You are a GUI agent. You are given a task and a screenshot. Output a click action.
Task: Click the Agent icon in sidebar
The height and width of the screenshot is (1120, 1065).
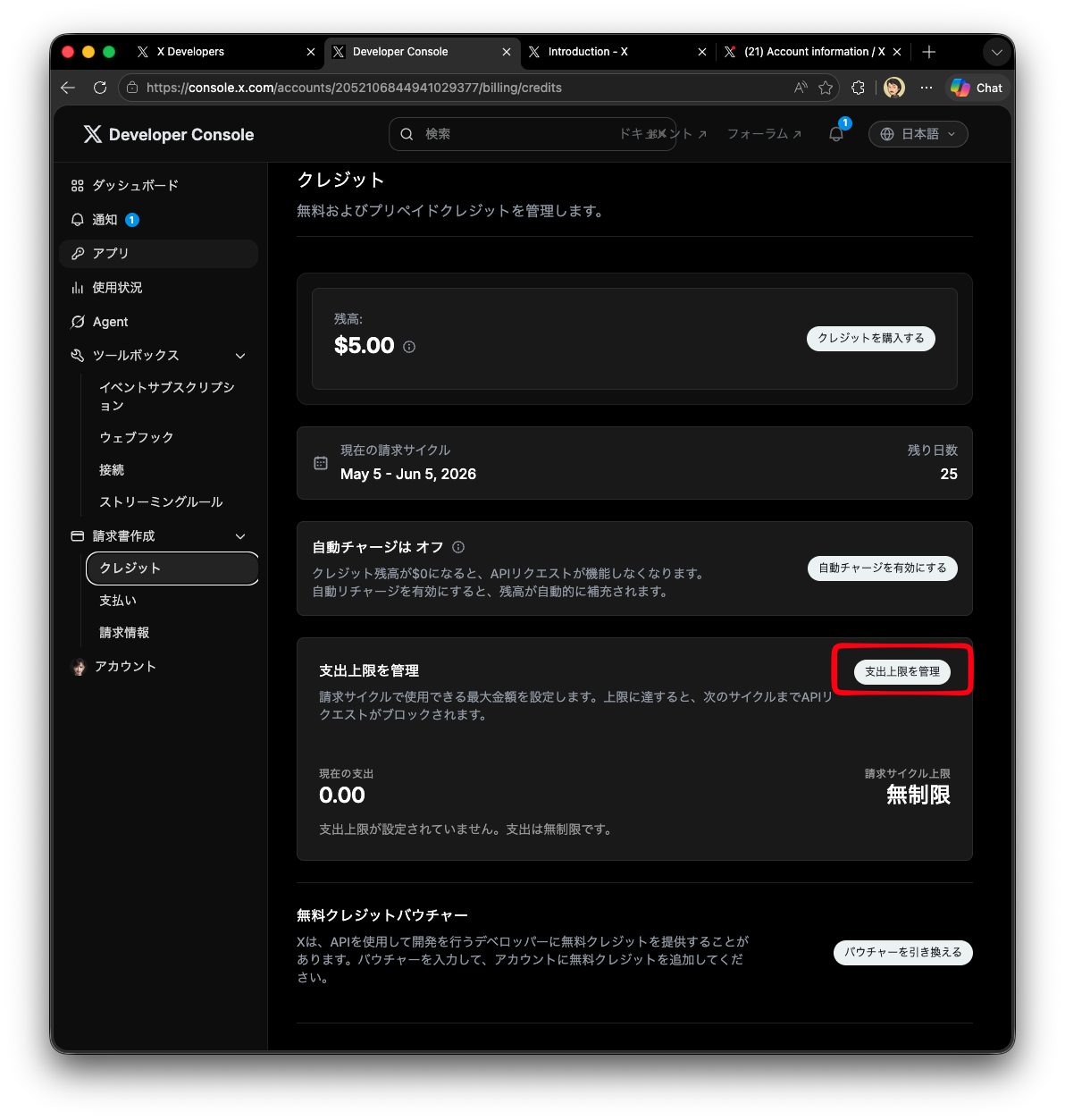pos(78,322)
